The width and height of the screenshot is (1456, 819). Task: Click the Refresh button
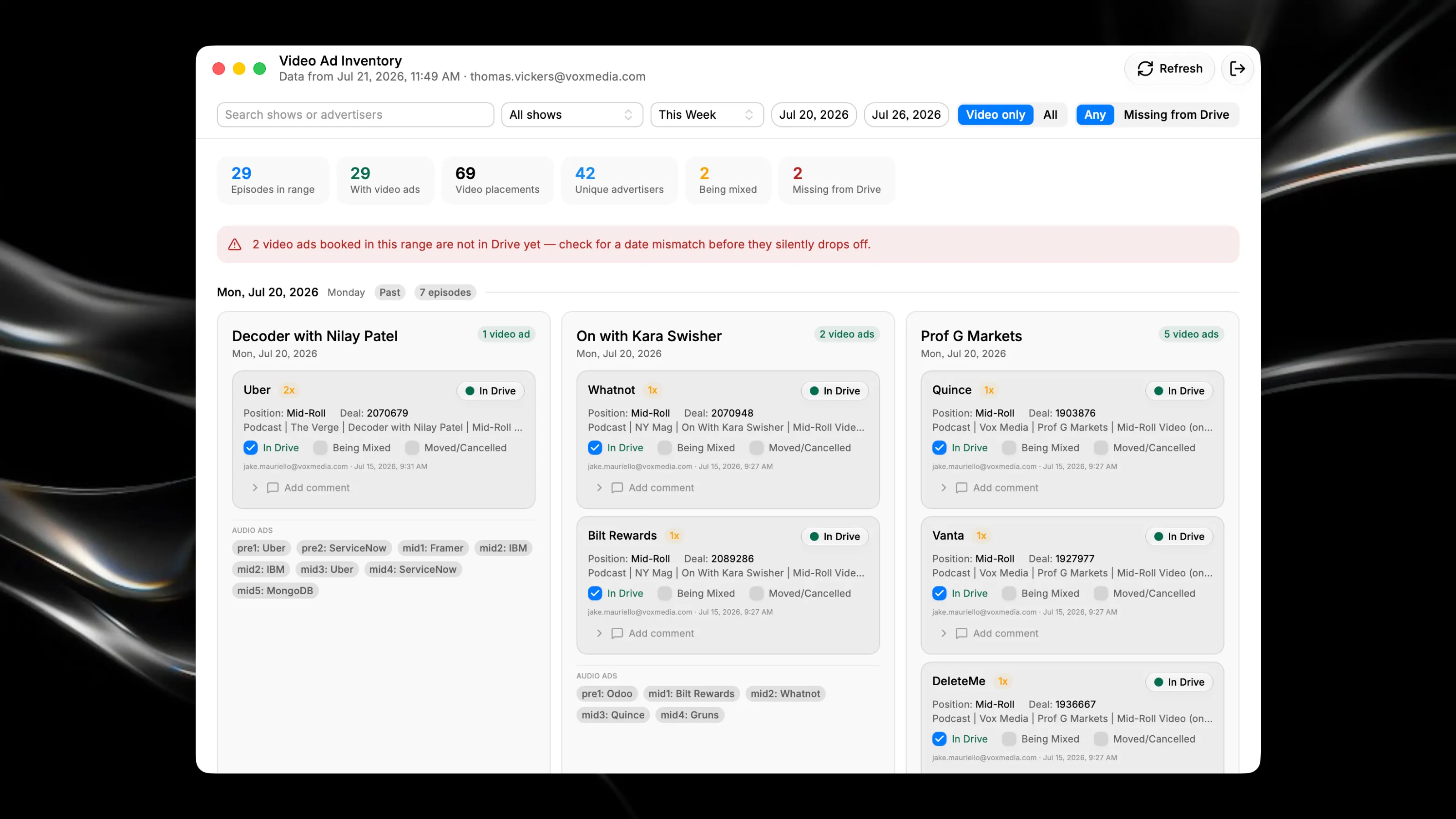click(1169, 68)
